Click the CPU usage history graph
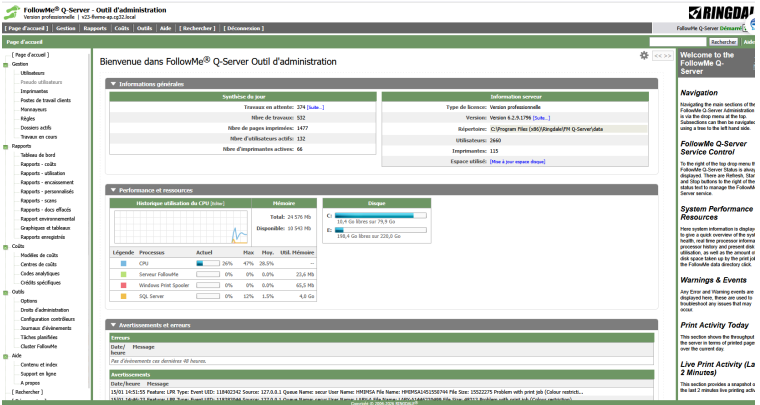This screenshot has width=760, height=405. point(181,226)
